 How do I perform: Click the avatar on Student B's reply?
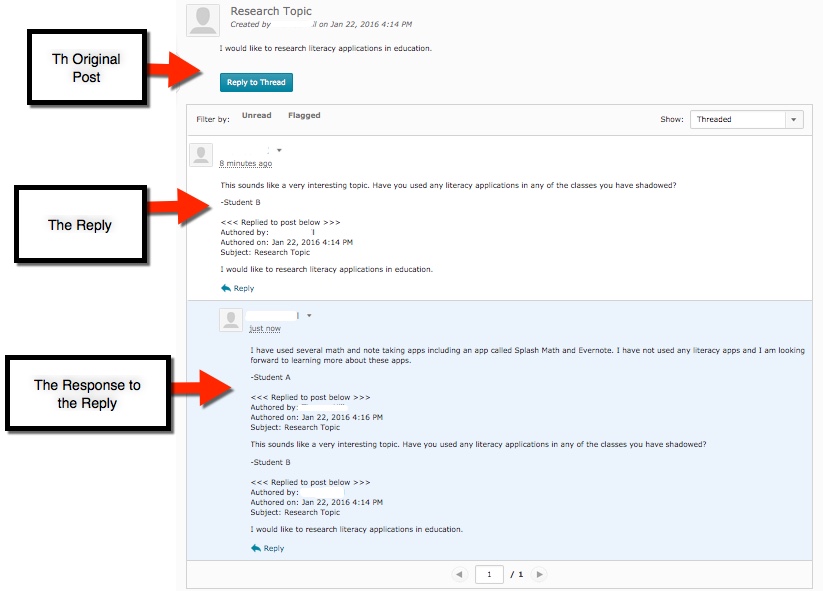pos(202,155)
